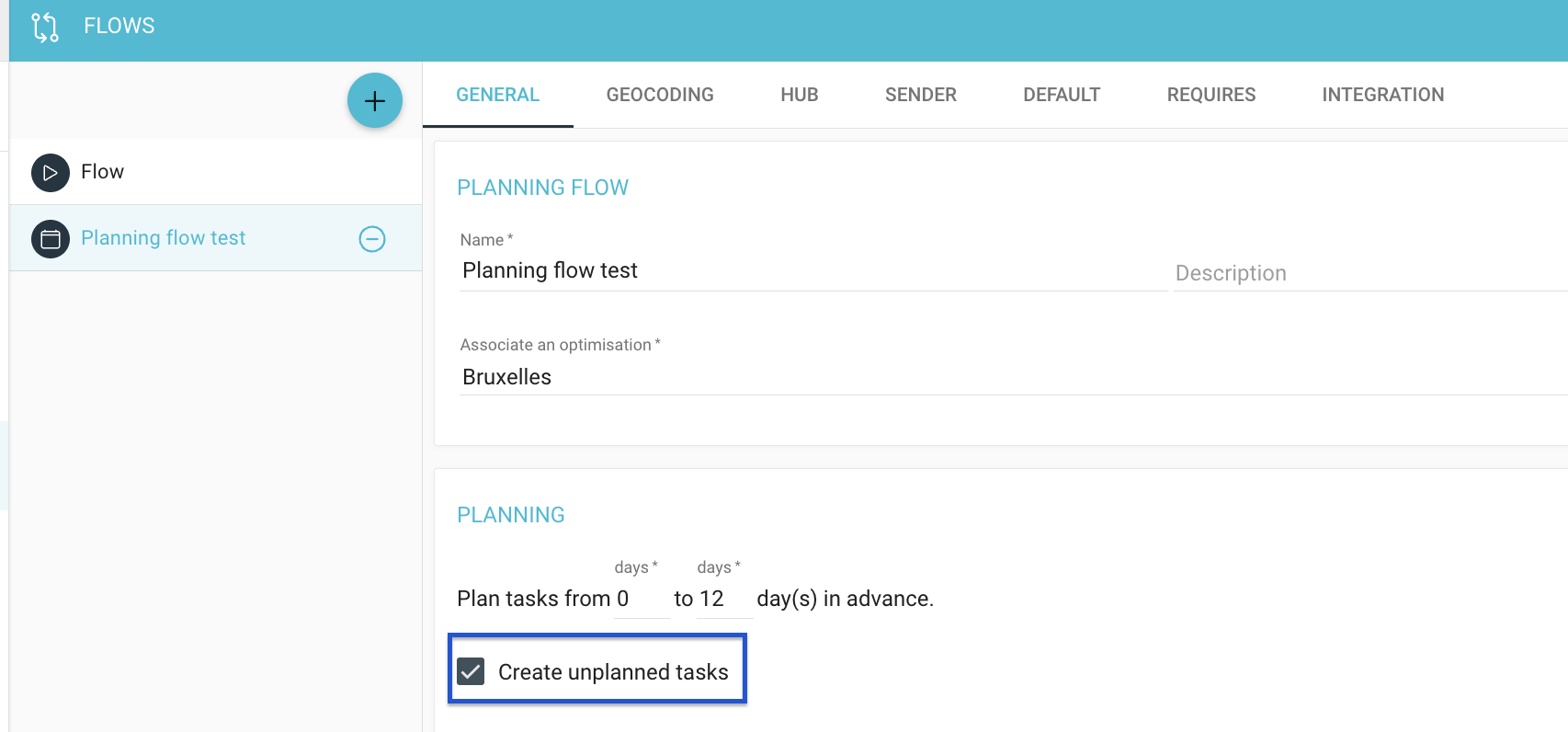Remove Planning flow test with minus icon

372,239
